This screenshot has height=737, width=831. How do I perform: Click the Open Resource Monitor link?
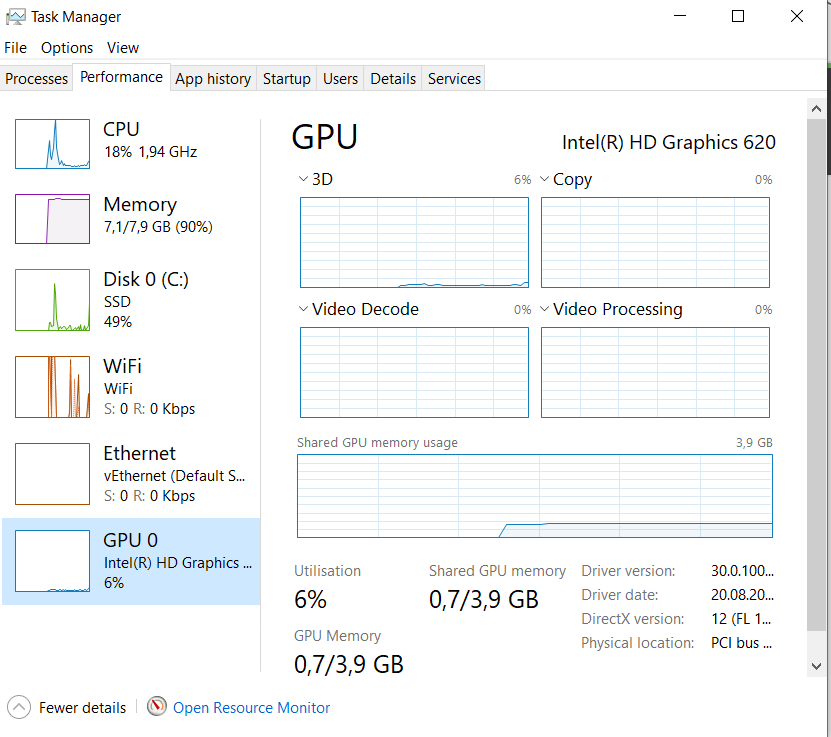click(x=252, y=708)
